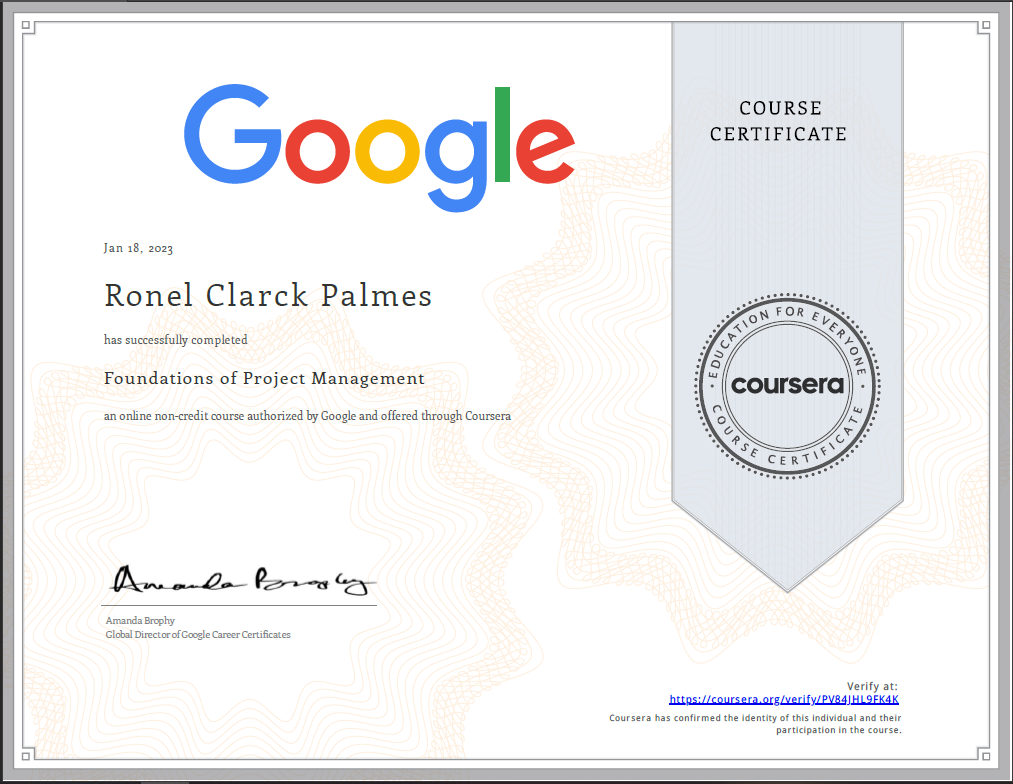Click the text Foundations of Project Management
This screenshot has width=1013, height=784.
pyautogui.click(x=264, y=378)
